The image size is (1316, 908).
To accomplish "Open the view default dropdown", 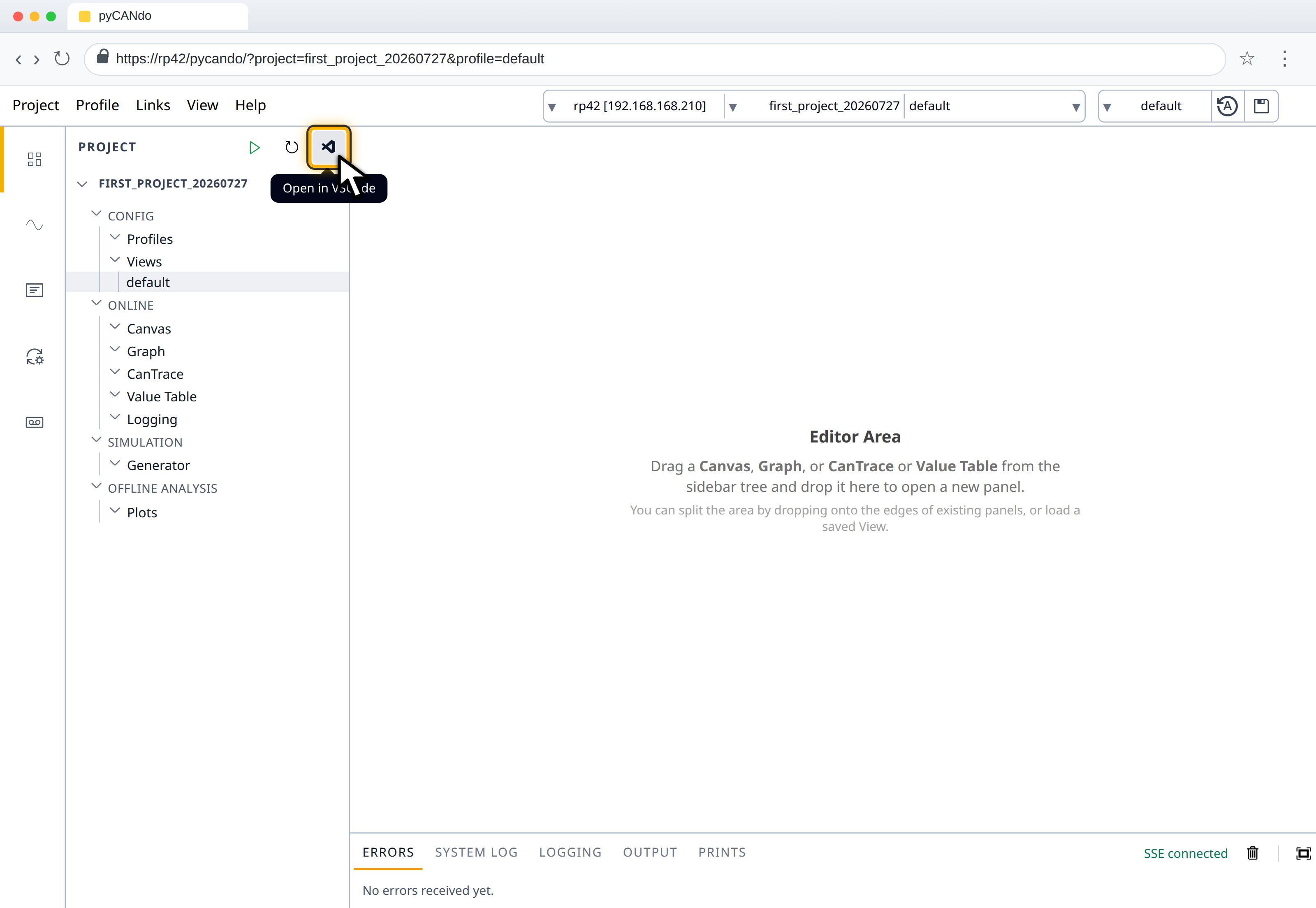I will click(x=1154, y=106).
